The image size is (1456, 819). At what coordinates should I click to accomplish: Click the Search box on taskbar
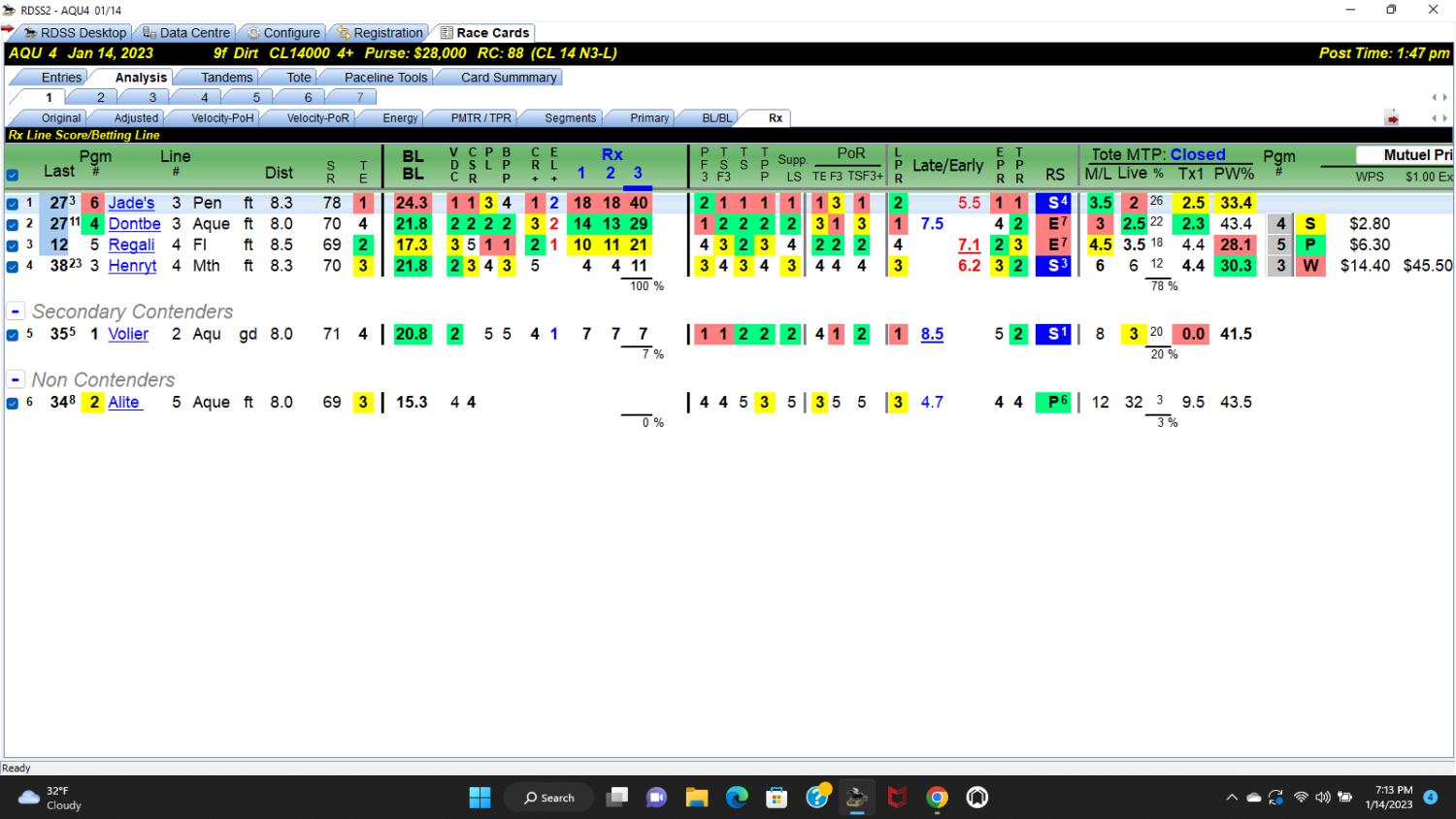click(549, 798)
